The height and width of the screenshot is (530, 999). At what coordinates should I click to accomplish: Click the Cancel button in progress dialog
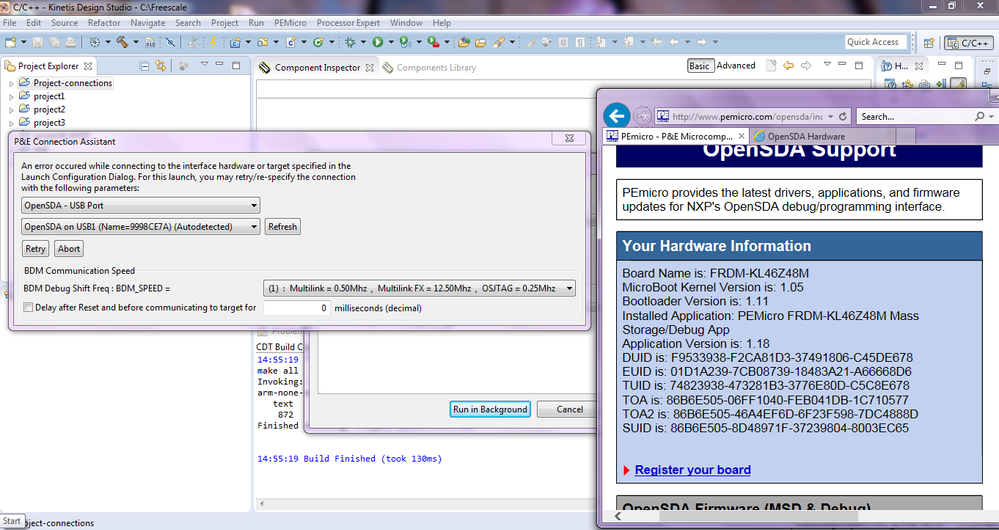coord(566,410)
